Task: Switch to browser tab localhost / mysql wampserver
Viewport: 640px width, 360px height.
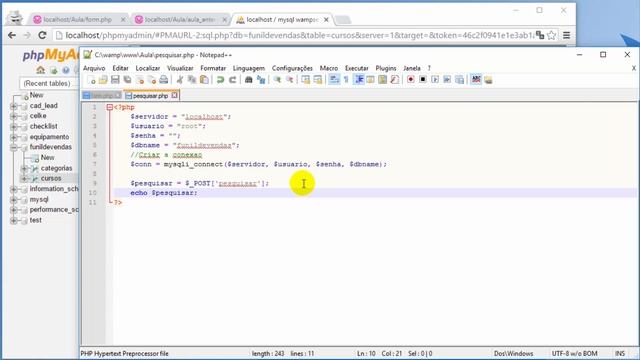Action: 282,20
